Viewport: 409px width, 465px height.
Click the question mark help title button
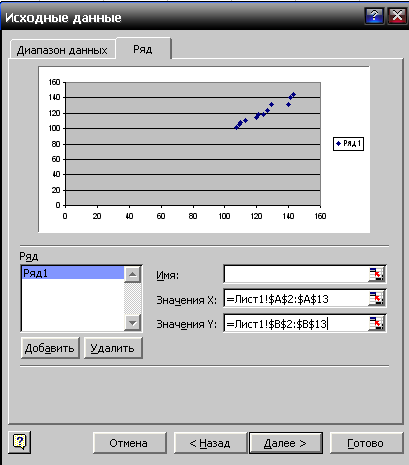[374, 16]
